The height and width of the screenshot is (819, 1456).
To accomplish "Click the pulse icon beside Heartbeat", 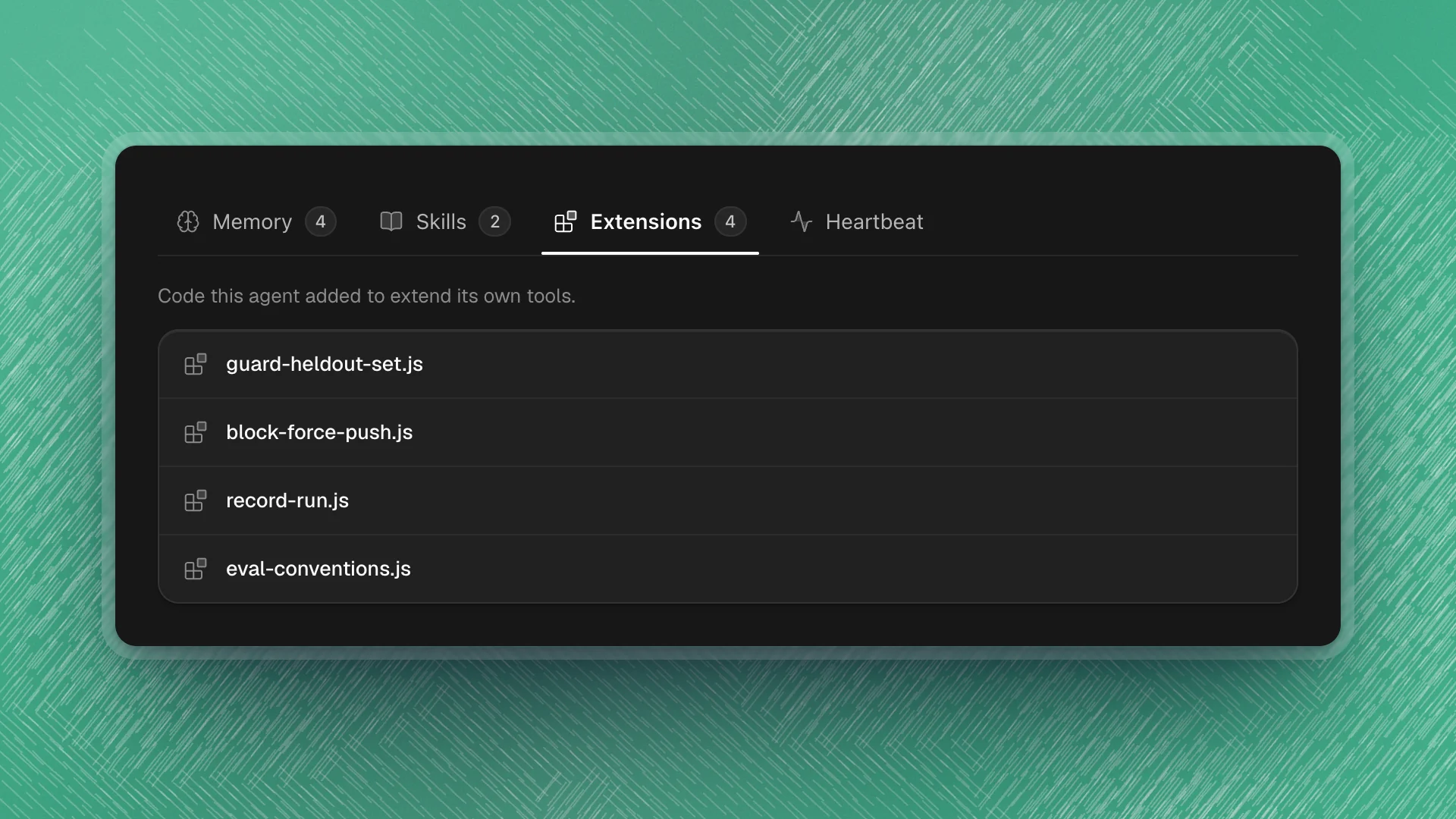I will coord(802,221).
